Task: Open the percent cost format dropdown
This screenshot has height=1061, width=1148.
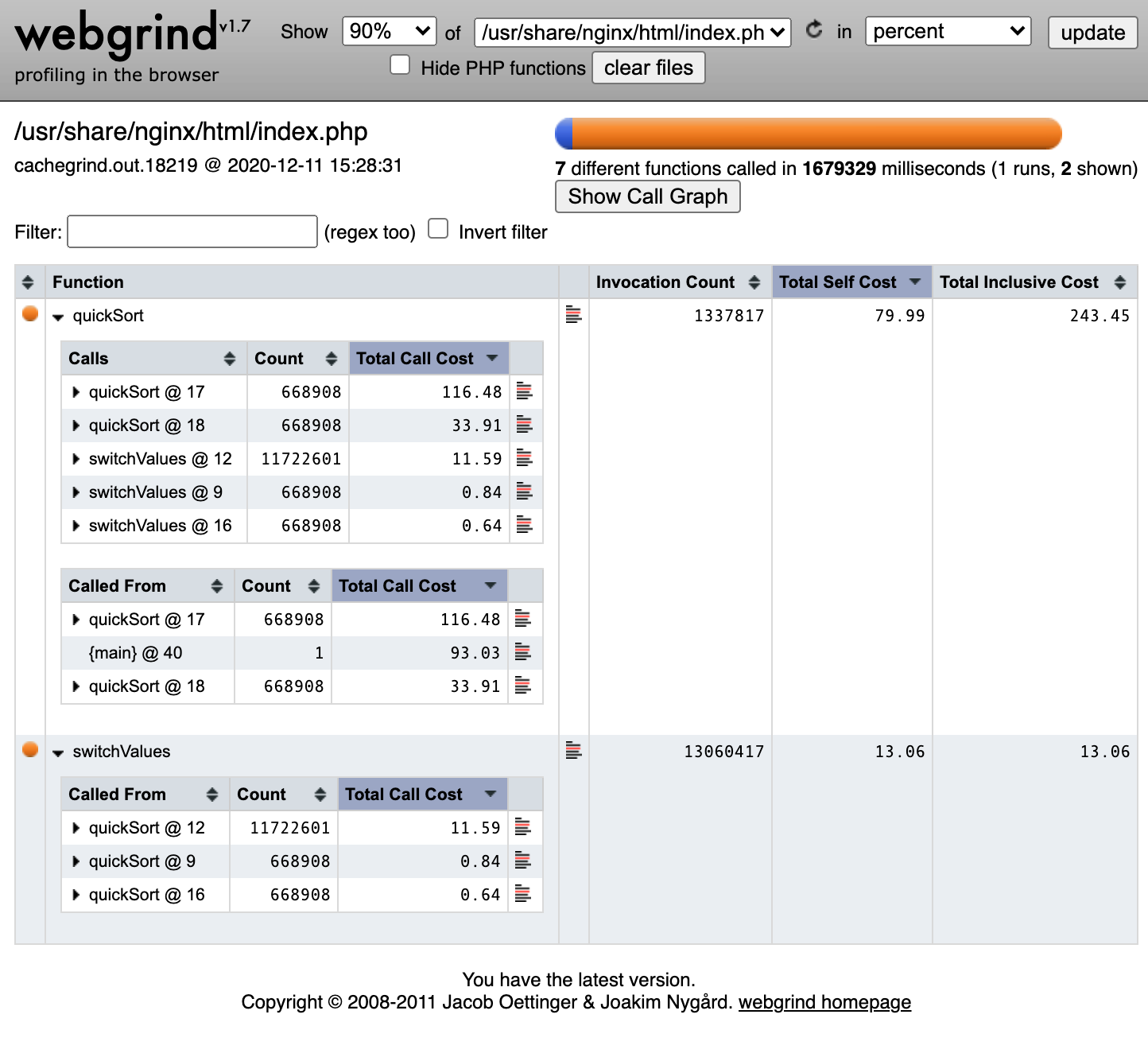Action: 948,32
